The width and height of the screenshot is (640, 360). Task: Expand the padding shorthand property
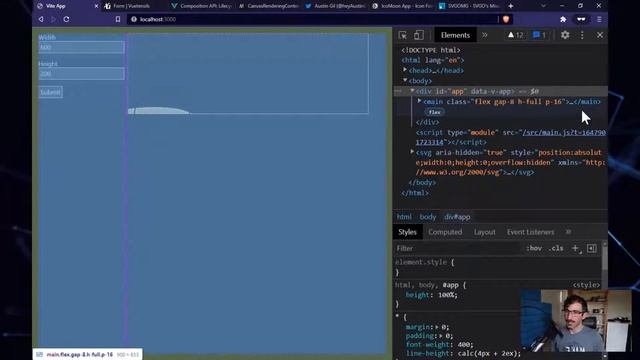(440, 336)
